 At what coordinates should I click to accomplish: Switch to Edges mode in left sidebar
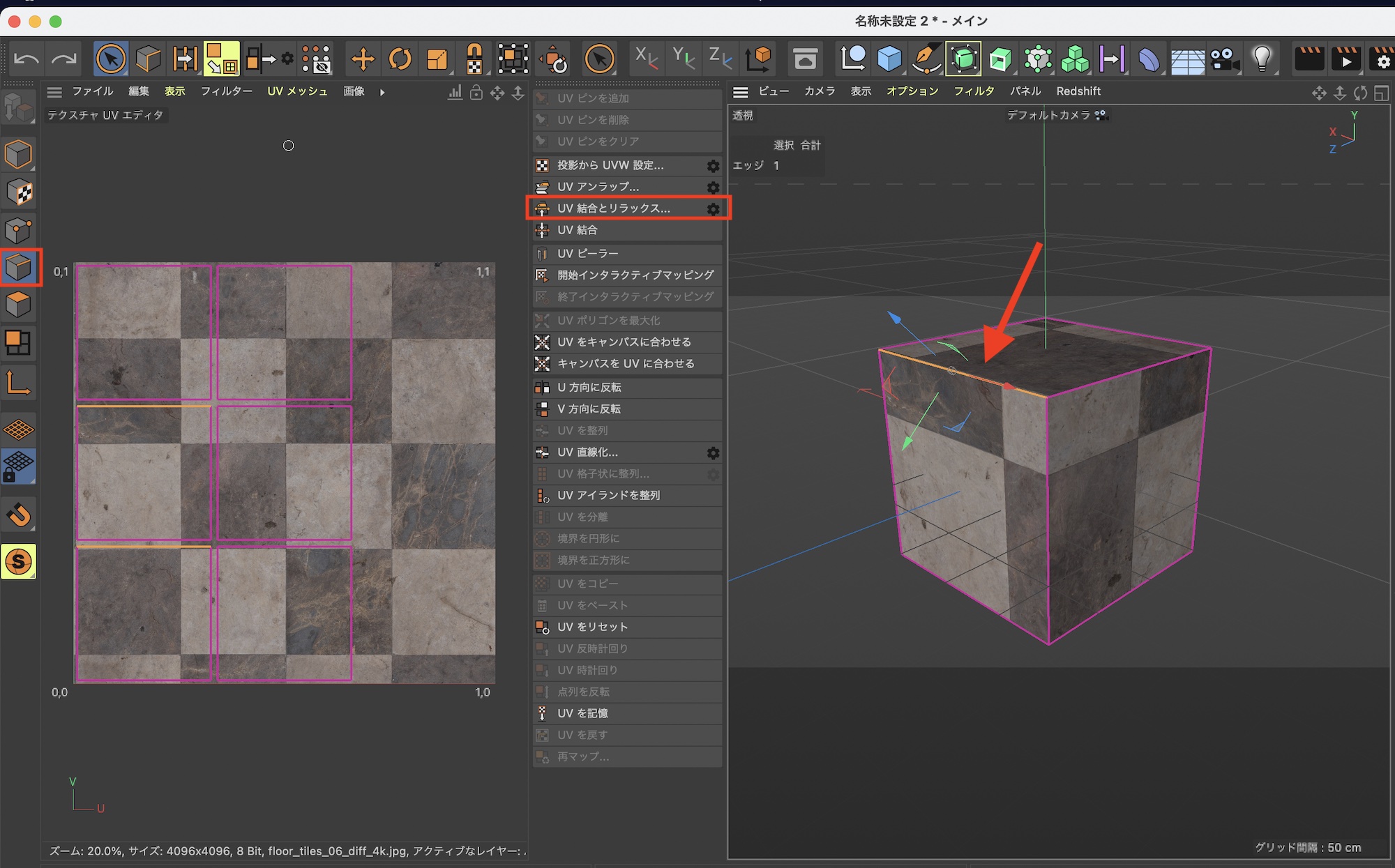click(x=19, y=267)
